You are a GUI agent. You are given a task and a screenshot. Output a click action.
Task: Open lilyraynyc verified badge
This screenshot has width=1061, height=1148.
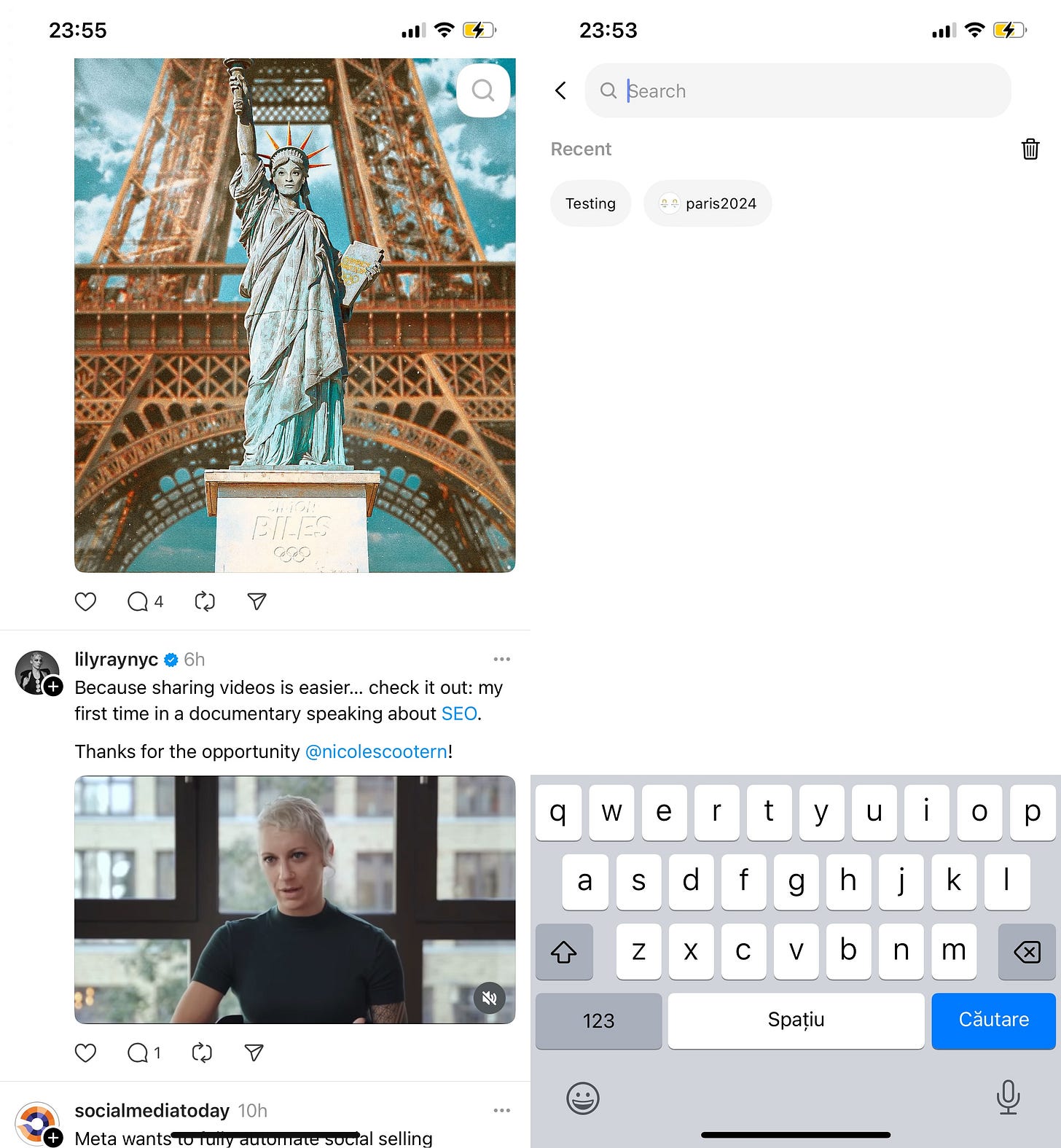(171, 660)
